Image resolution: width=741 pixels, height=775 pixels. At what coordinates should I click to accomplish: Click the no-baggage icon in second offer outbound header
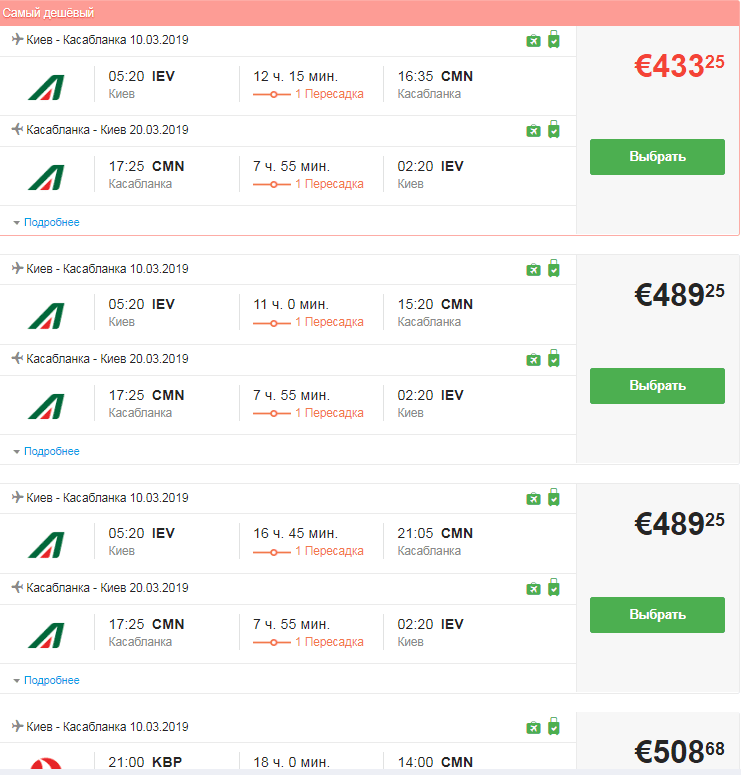point(533,270)
